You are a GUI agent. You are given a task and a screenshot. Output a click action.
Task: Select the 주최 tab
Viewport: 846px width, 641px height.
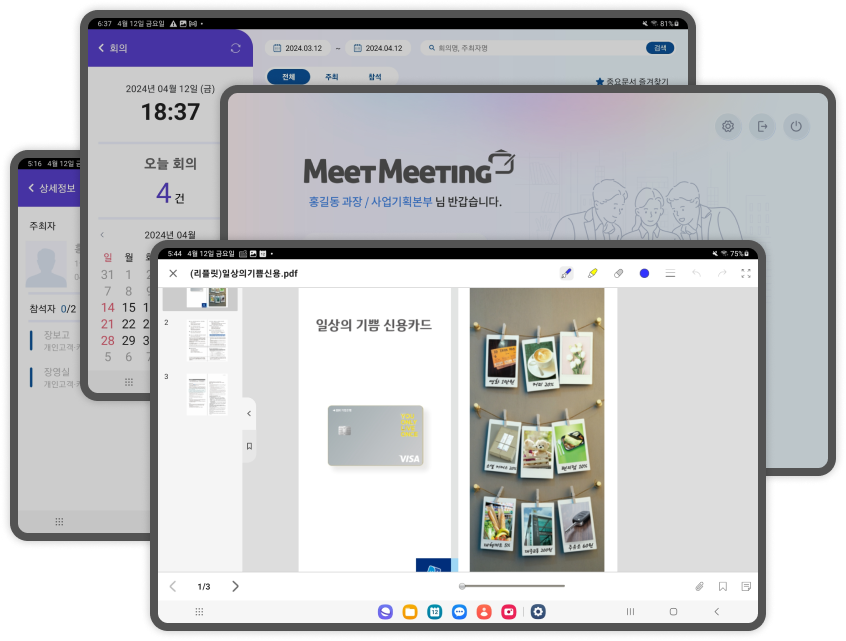pos(332,77)
